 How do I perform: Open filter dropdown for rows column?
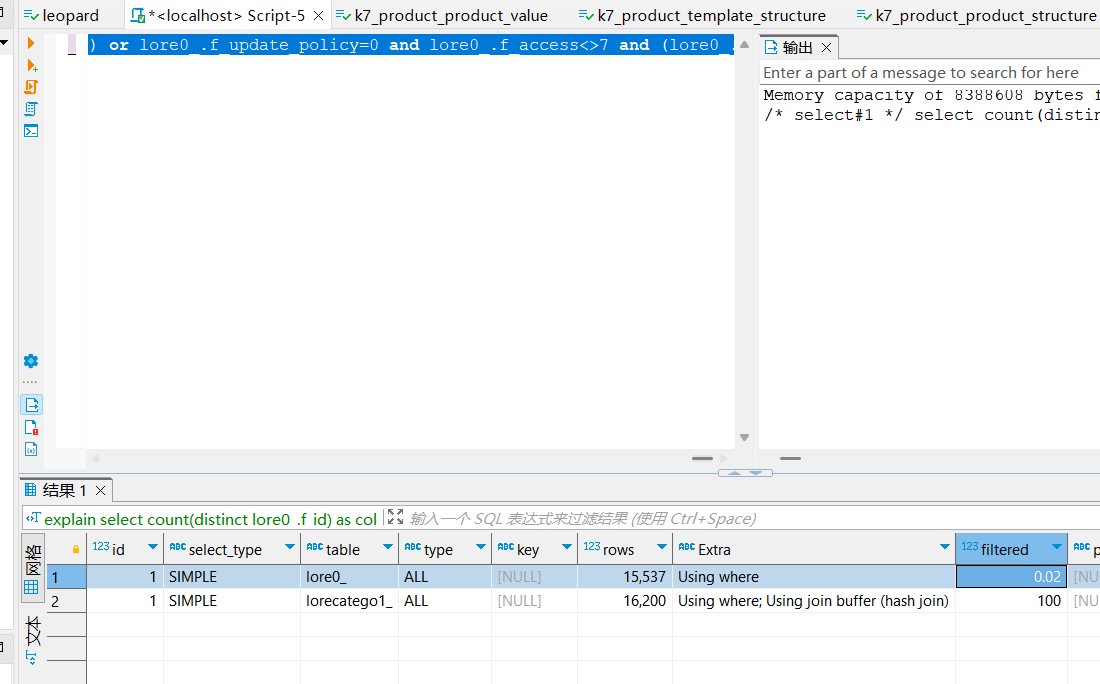[x=660, y=548]
